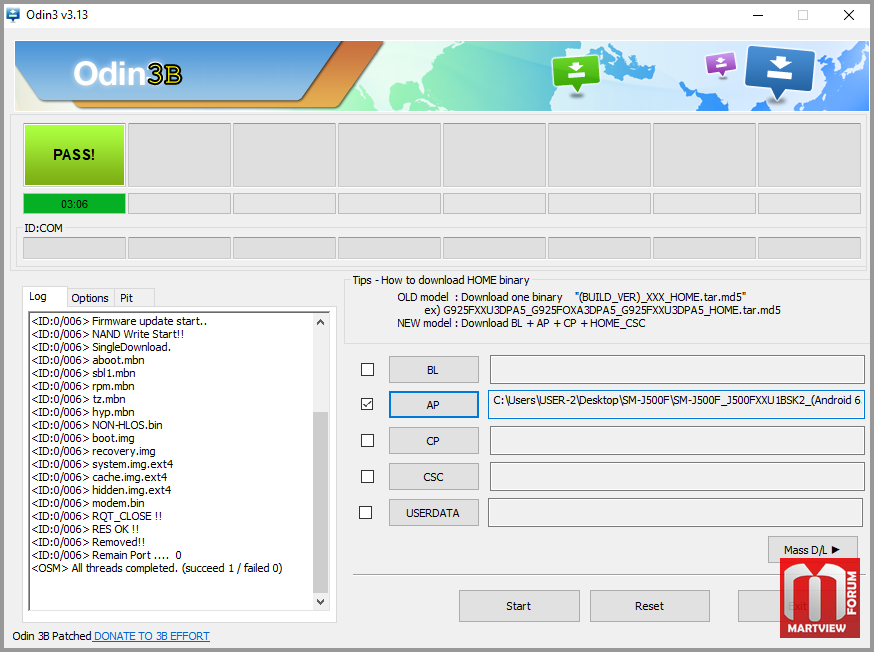Tick the BL checkbox
The image size is (874, 652).
367,369
